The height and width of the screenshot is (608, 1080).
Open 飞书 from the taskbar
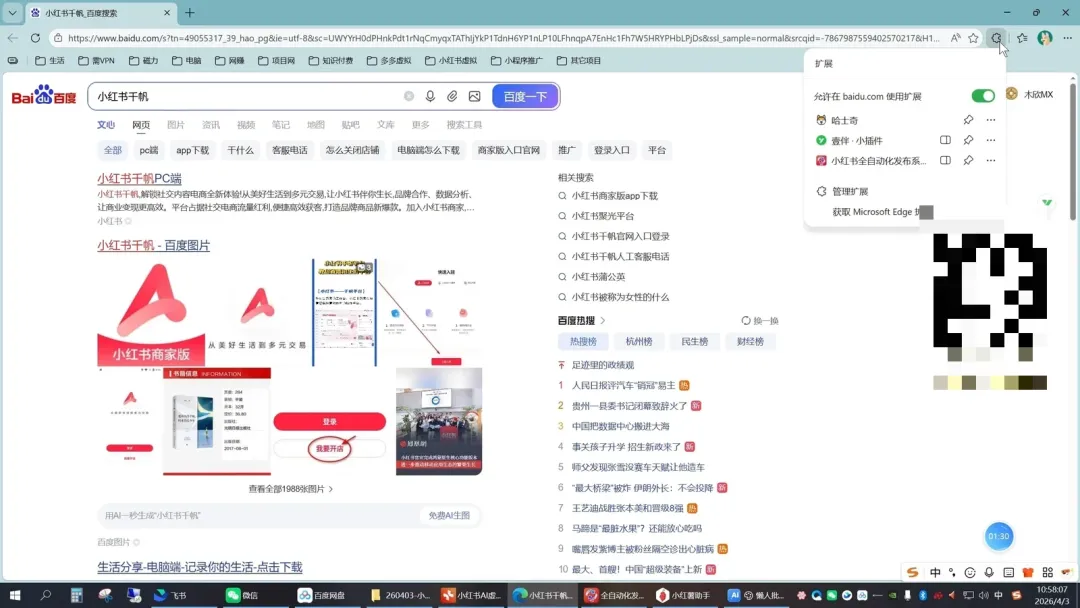tap(170, 595)
